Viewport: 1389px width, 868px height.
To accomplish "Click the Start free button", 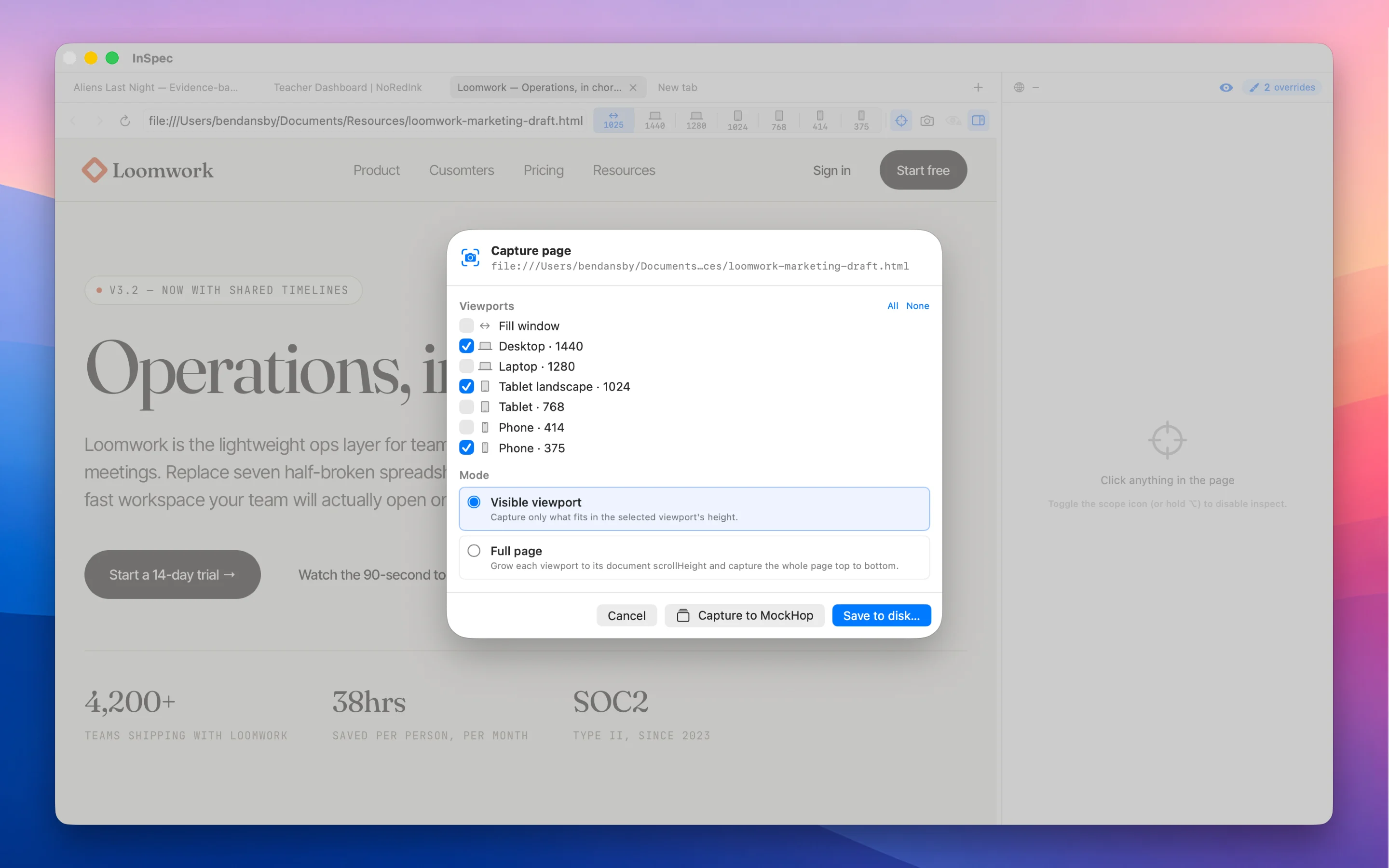I will click(923, 171).
